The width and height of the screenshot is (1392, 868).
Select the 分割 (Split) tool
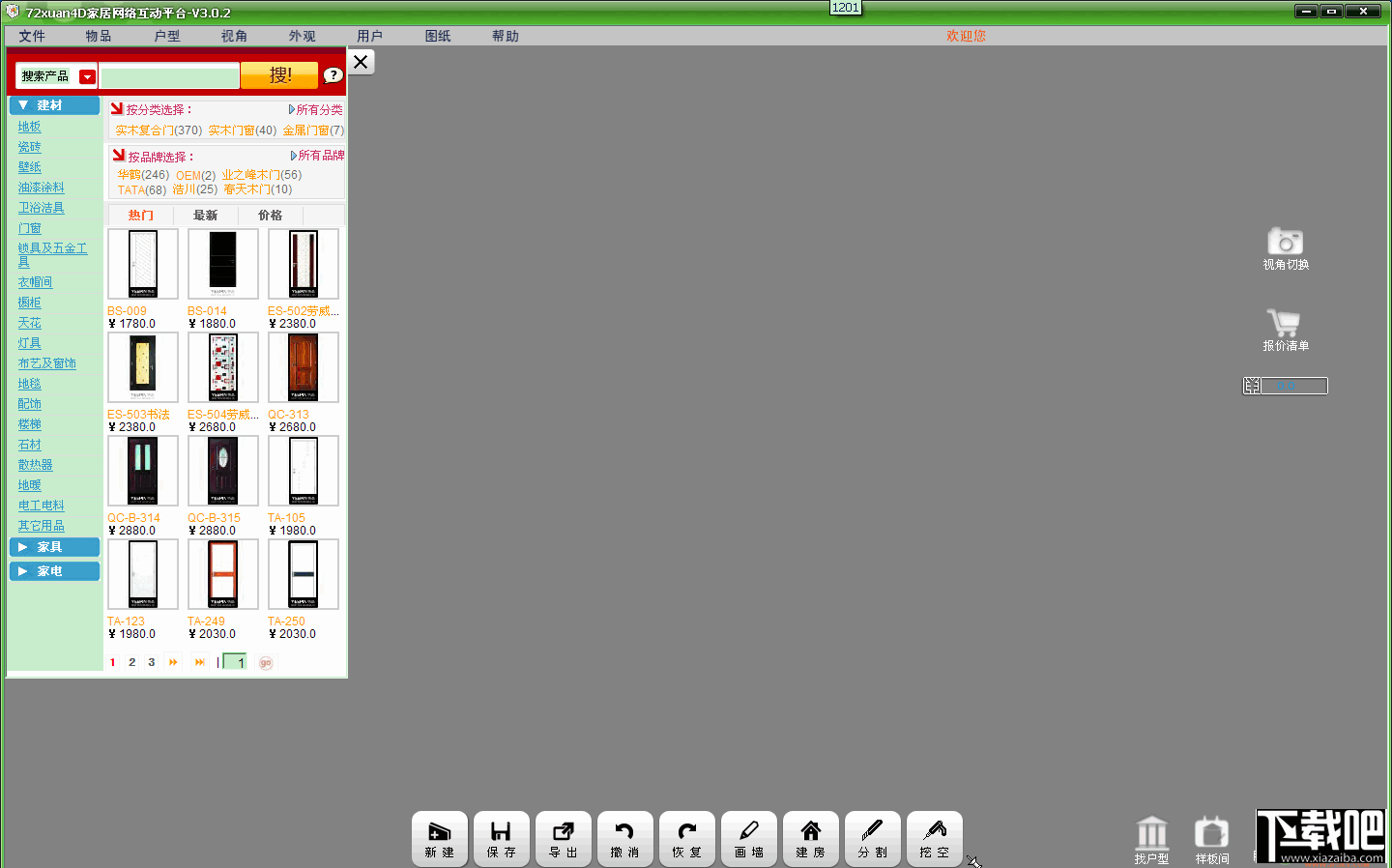click(873, 838)
